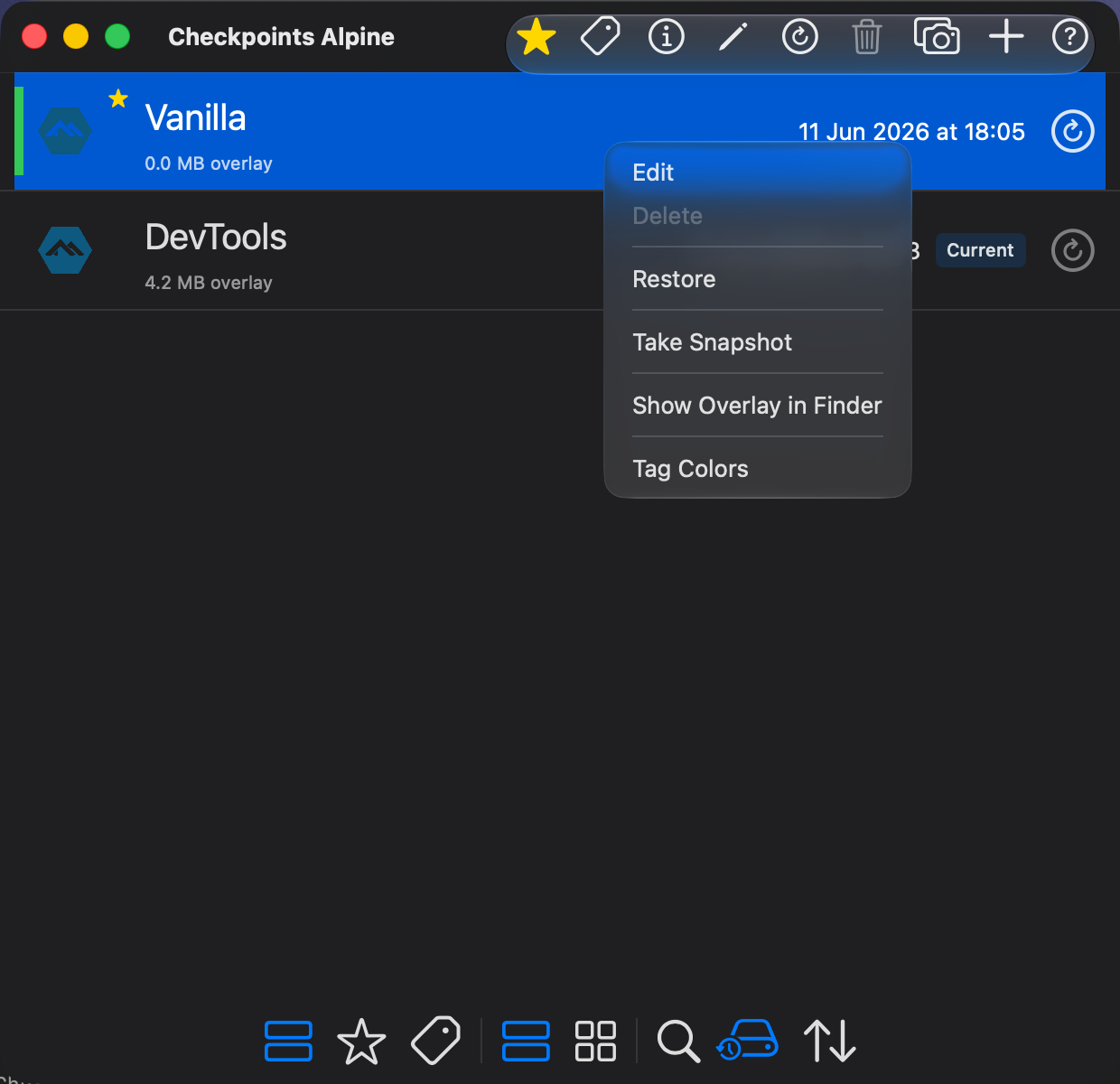Open the info icon in top toolbar
This screenshot has height=1084, width=1120.
pyautogui.click(x=667, y=37)
